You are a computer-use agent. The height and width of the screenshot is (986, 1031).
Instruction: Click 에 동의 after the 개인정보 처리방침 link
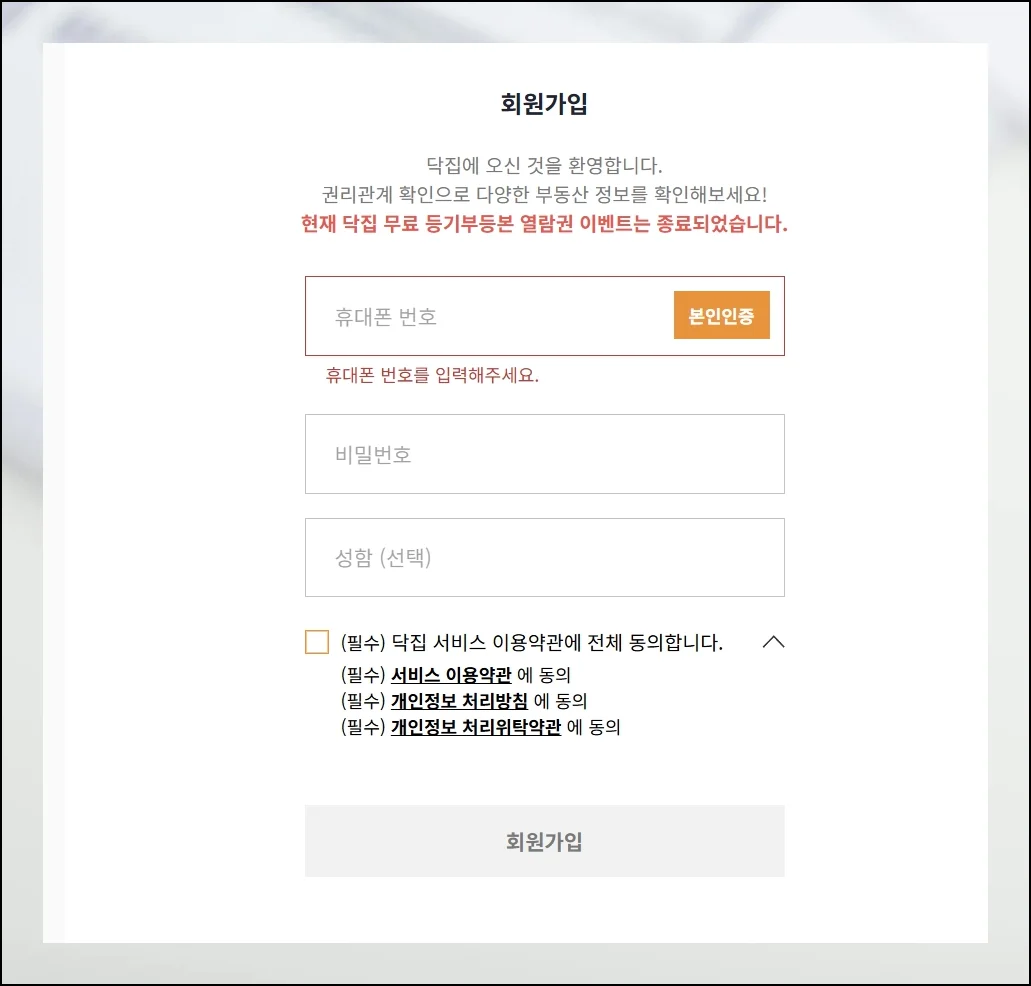coord(560,701)
